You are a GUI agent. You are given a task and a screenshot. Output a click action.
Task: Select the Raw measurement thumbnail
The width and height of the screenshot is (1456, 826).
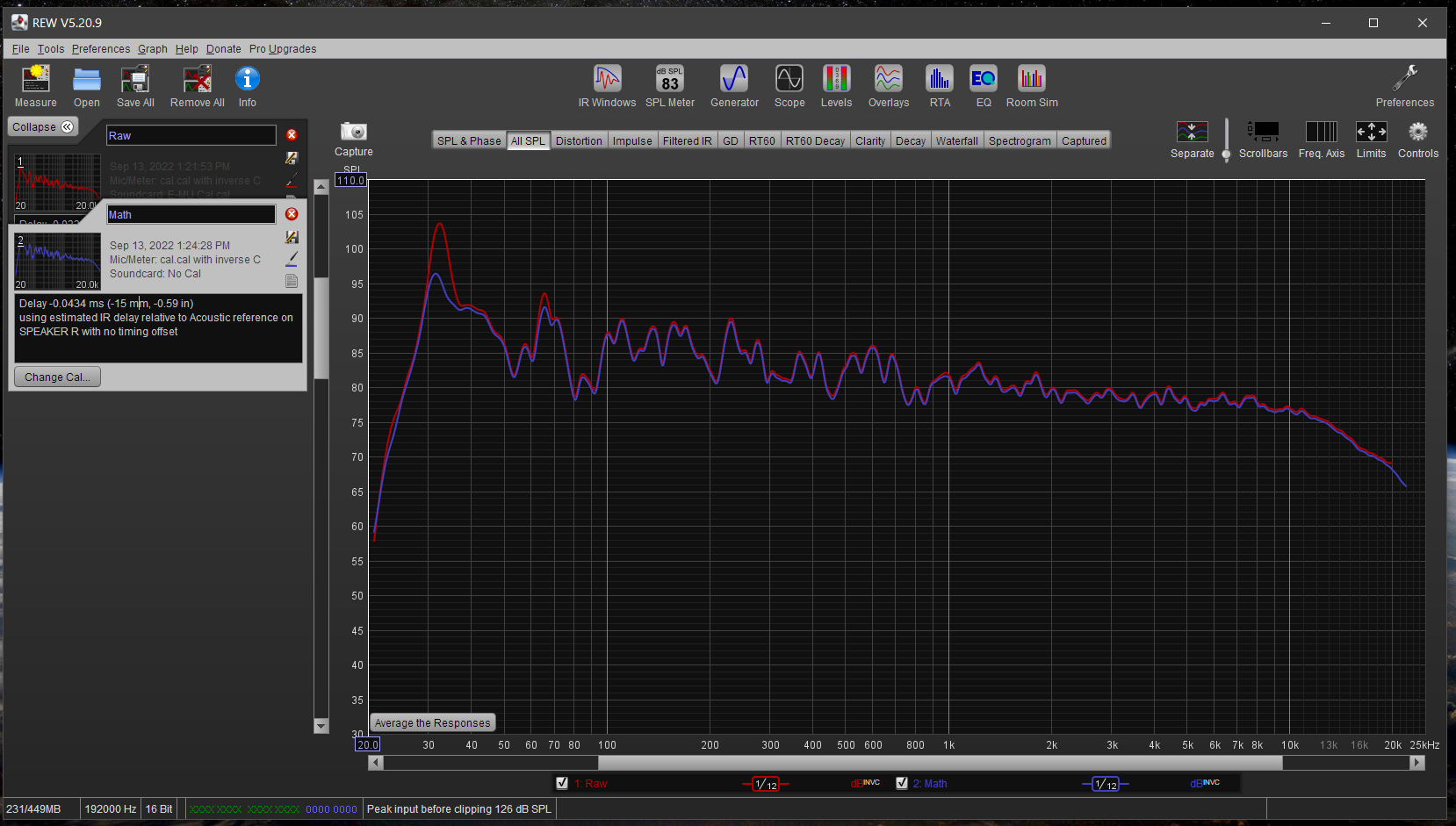tap(58, 183)
